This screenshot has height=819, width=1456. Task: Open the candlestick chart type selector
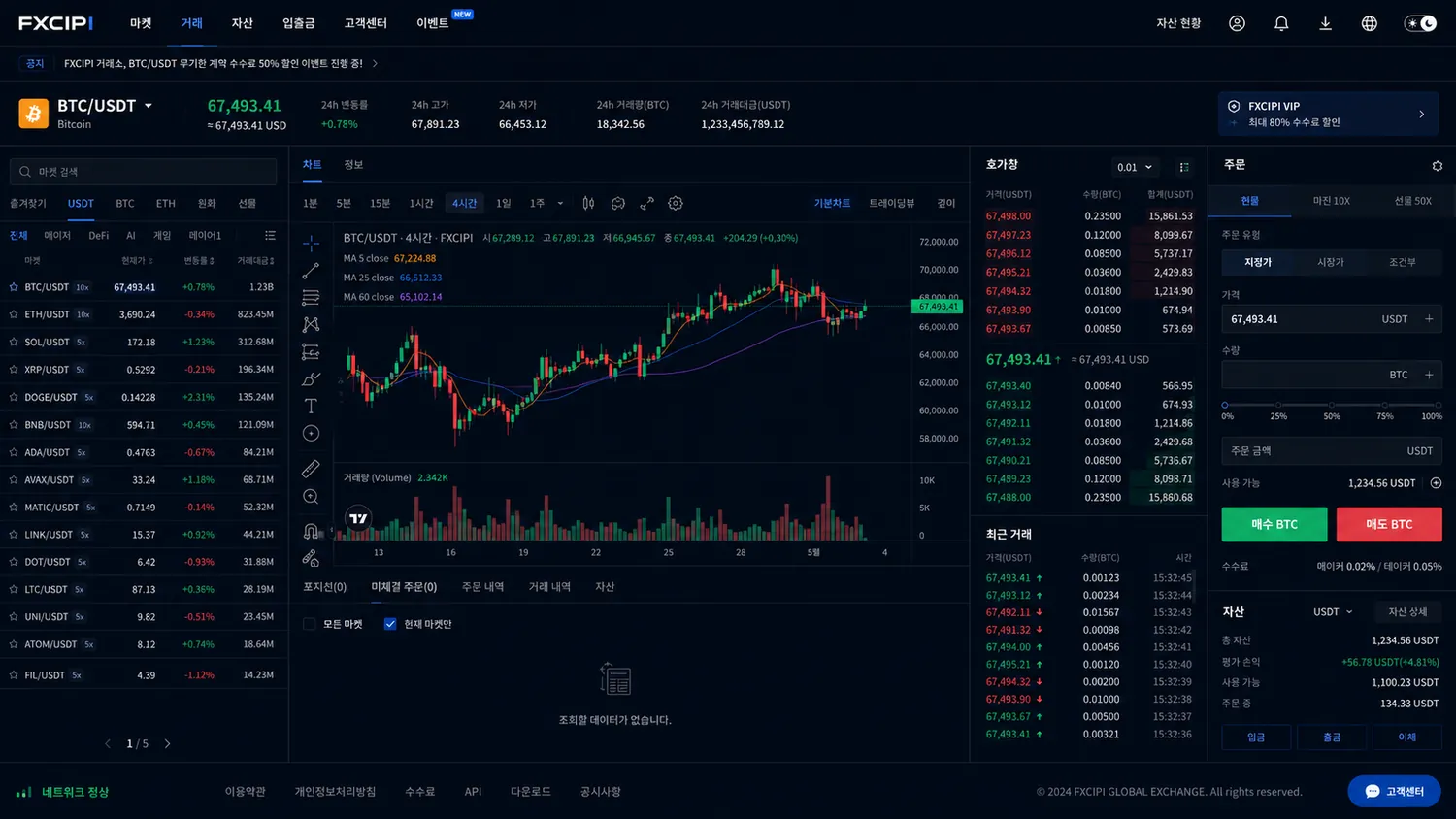coord(588,203)
